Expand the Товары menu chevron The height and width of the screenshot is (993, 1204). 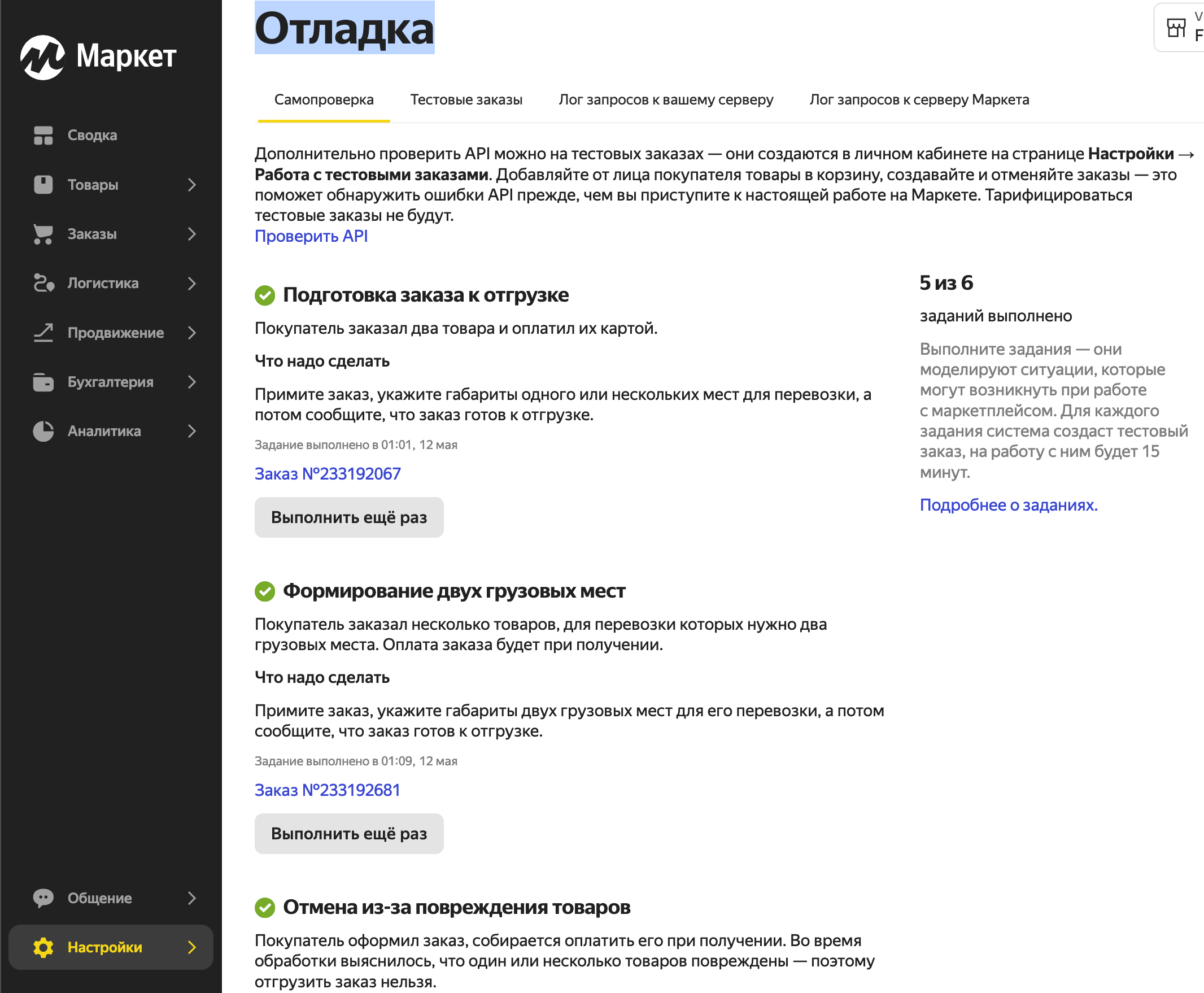[x=192, y=185]
